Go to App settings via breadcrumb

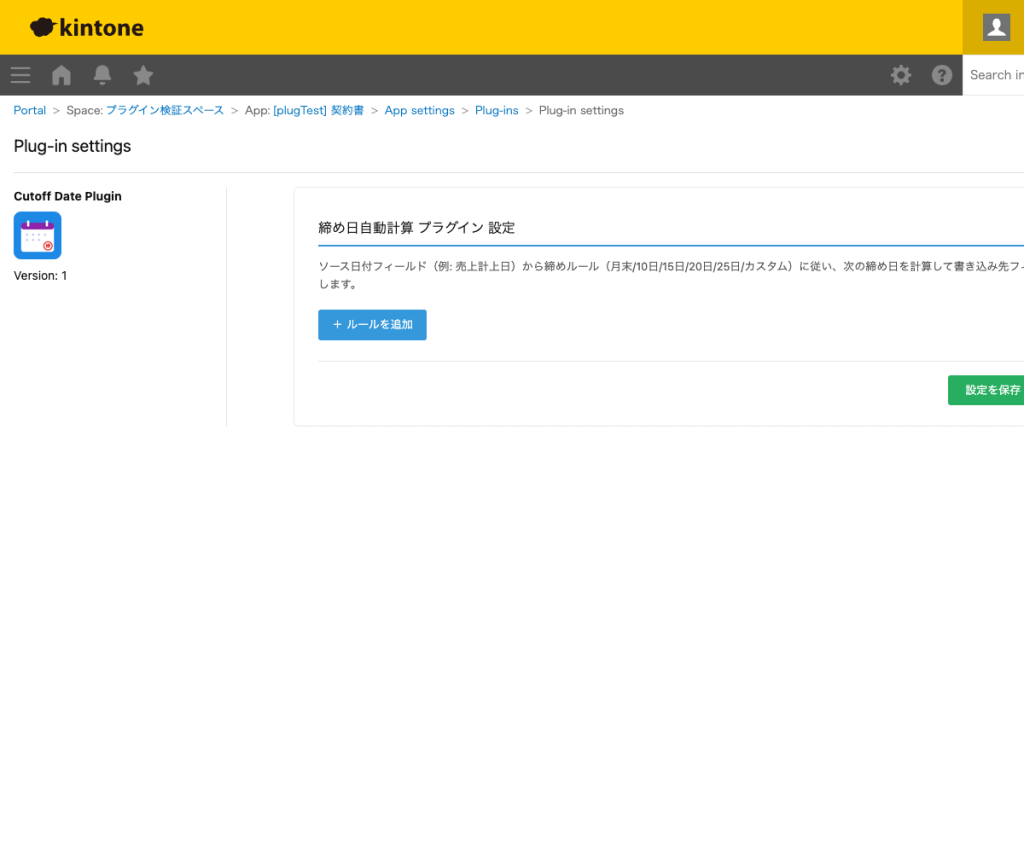pyautogui.click(x=419, y=110)
